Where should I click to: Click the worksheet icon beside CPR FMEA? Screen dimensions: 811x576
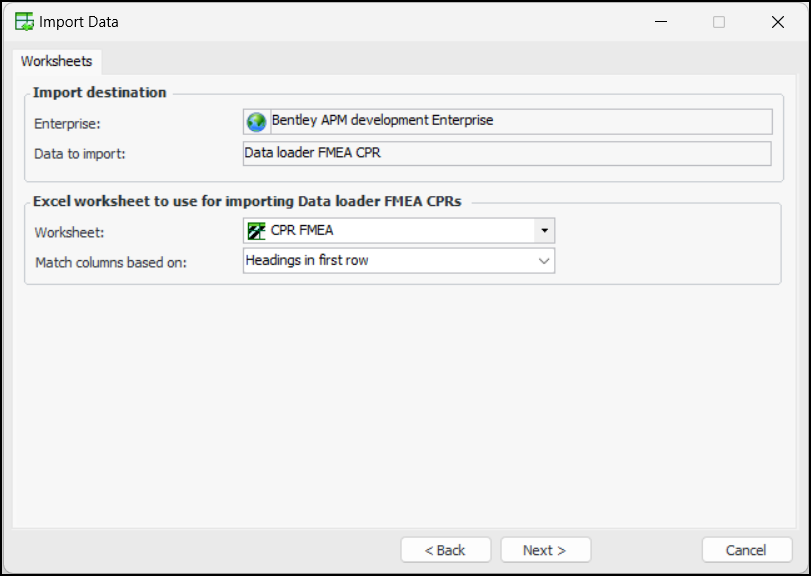[256, 231]
